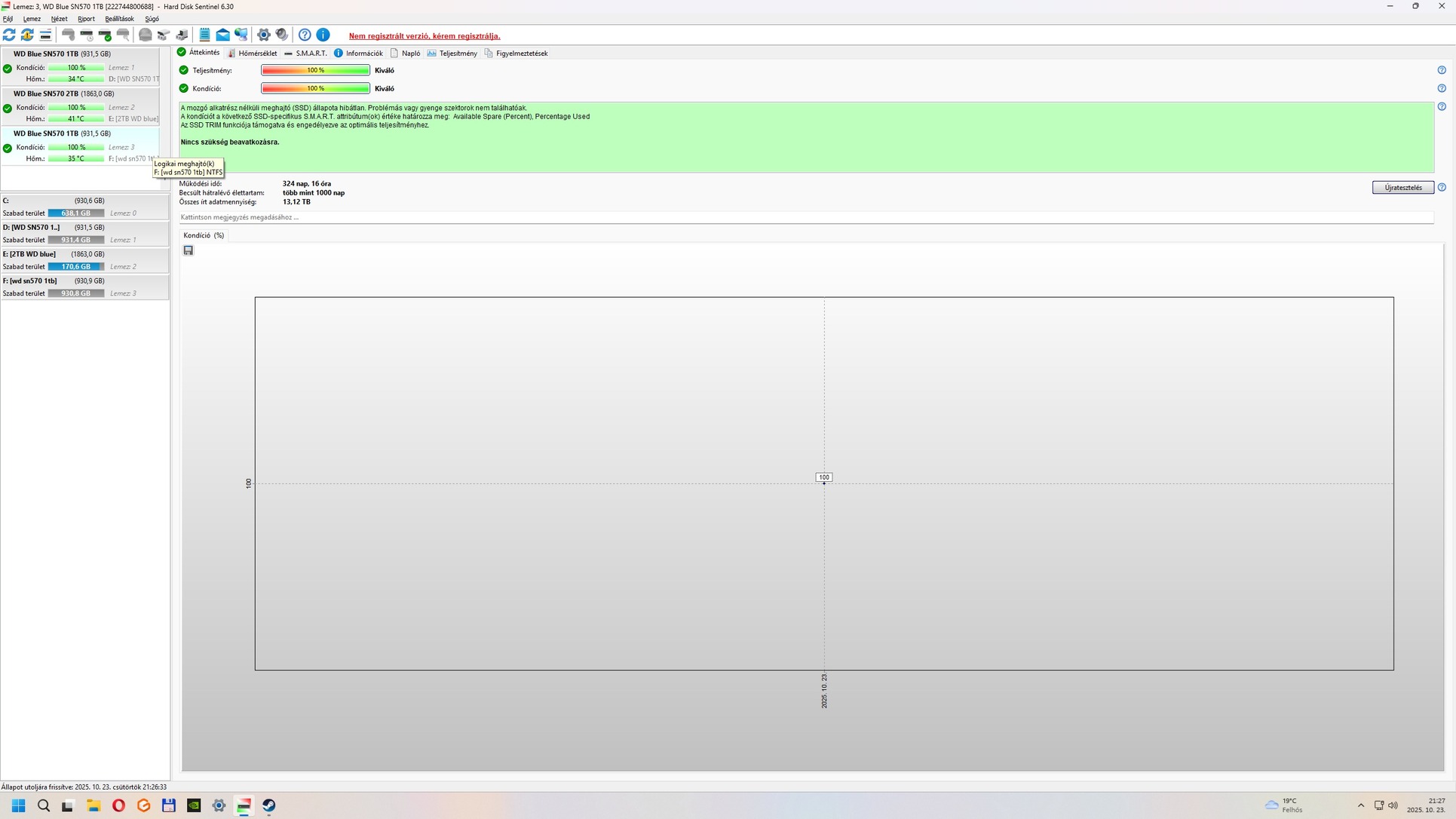Open the Lemez menu
This screenshot has height=819, width=1456.
click(32, 19)
